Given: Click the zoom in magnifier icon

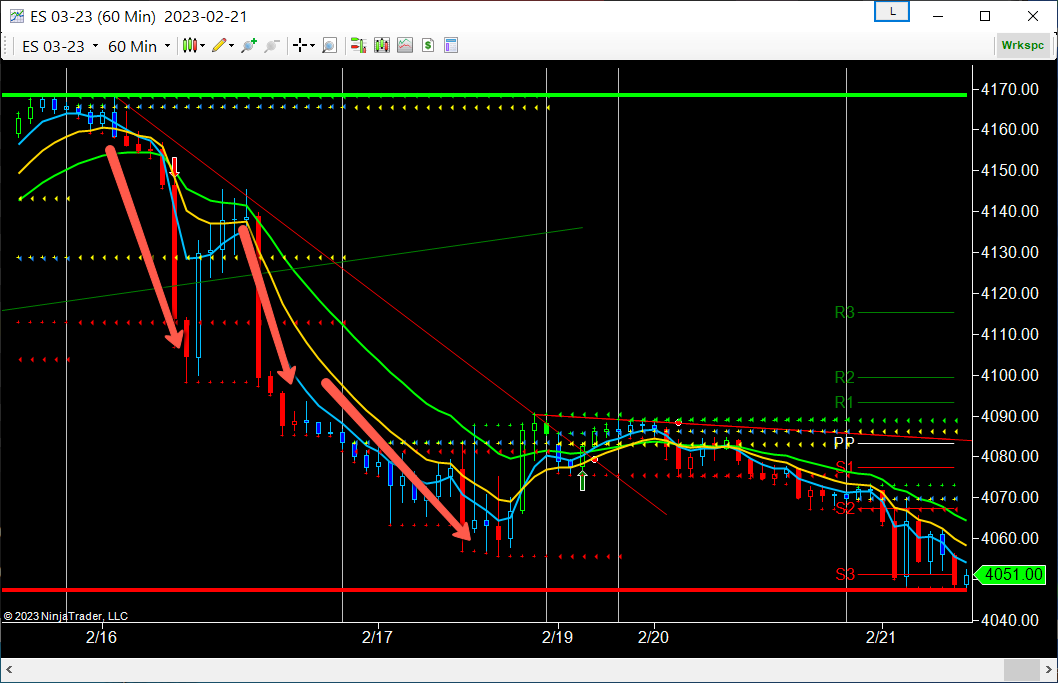Looking at the screenshot, I should click(249, 46).
